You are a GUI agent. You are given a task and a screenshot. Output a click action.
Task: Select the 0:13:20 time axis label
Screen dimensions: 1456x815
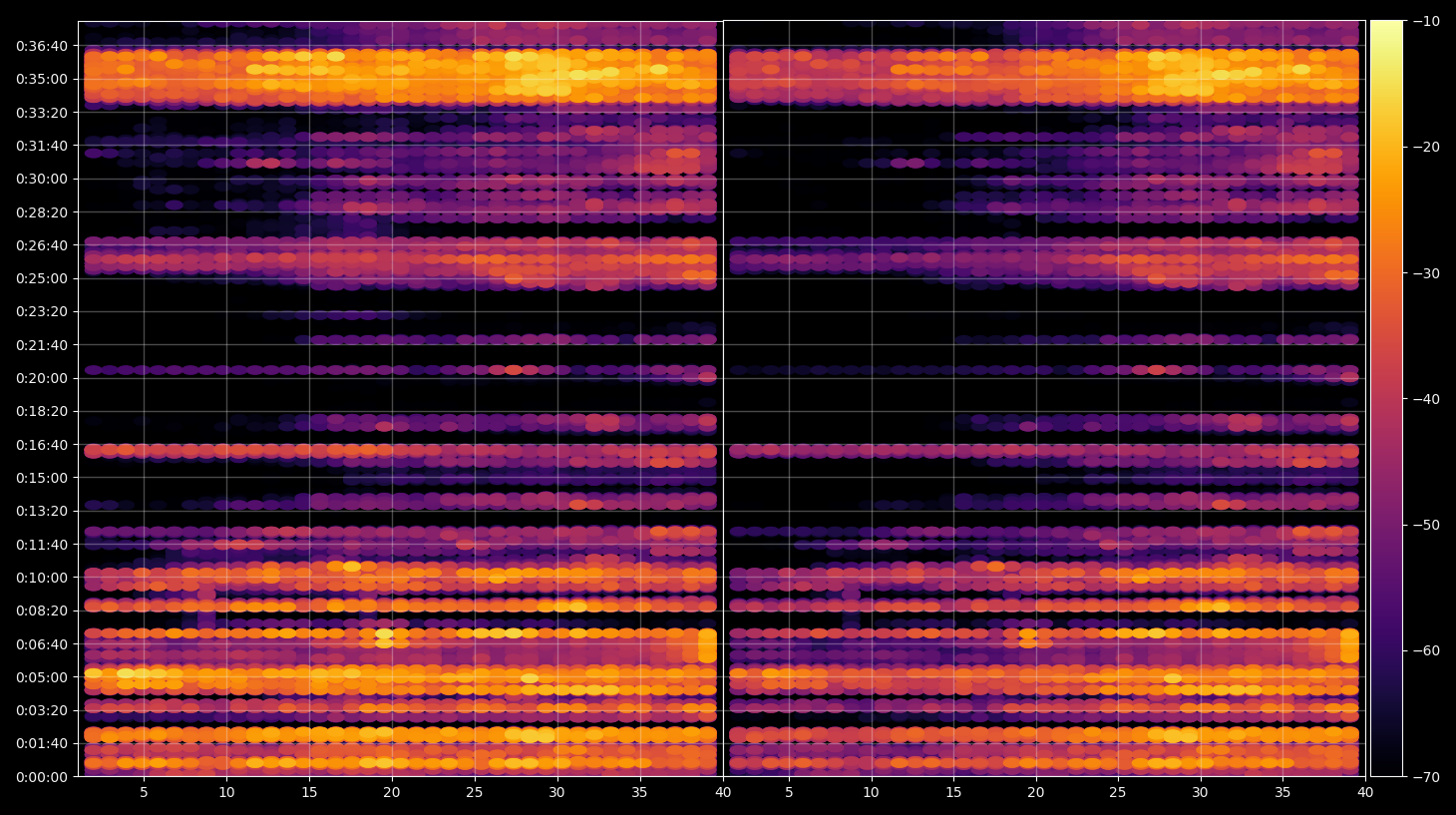[42, 511]
